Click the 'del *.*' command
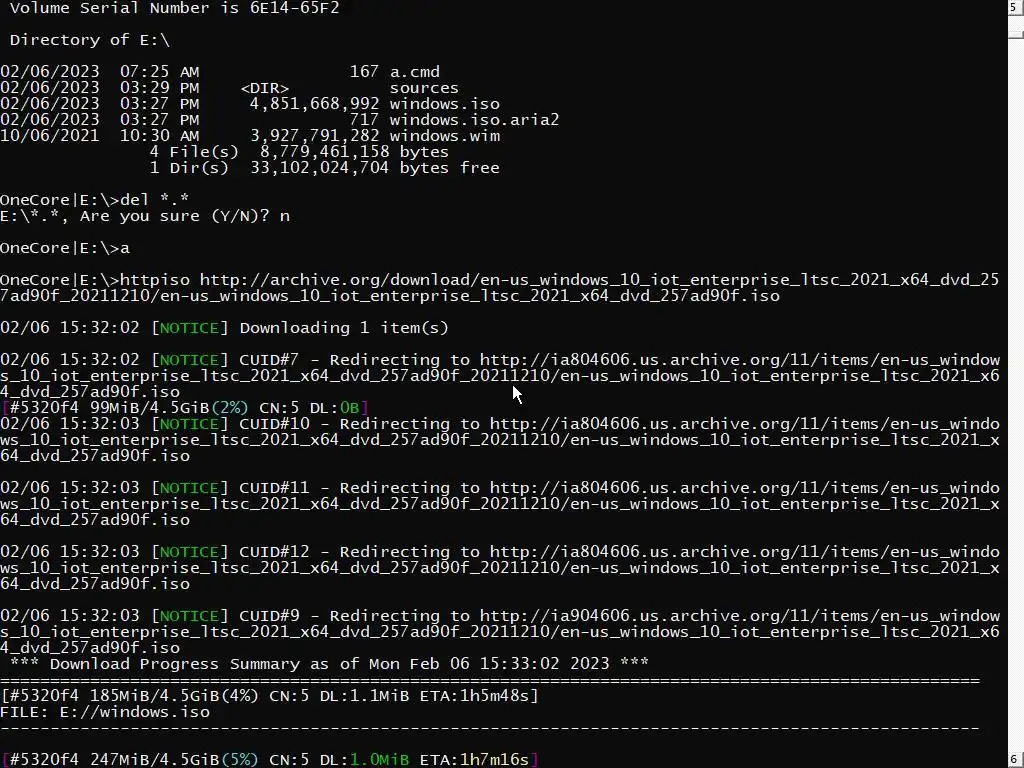This screenshot has height=768, width=1024. pos(155,200)
